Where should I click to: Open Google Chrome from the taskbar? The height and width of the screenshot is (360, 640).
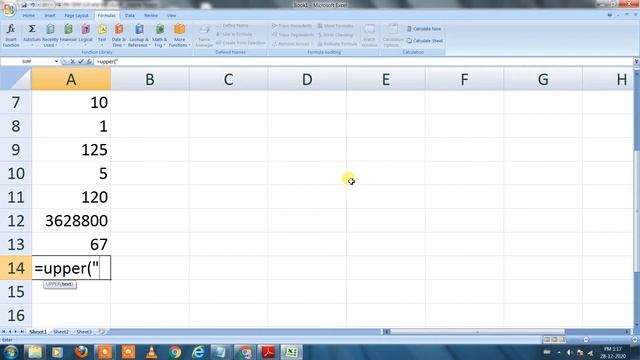pos(175,352)
